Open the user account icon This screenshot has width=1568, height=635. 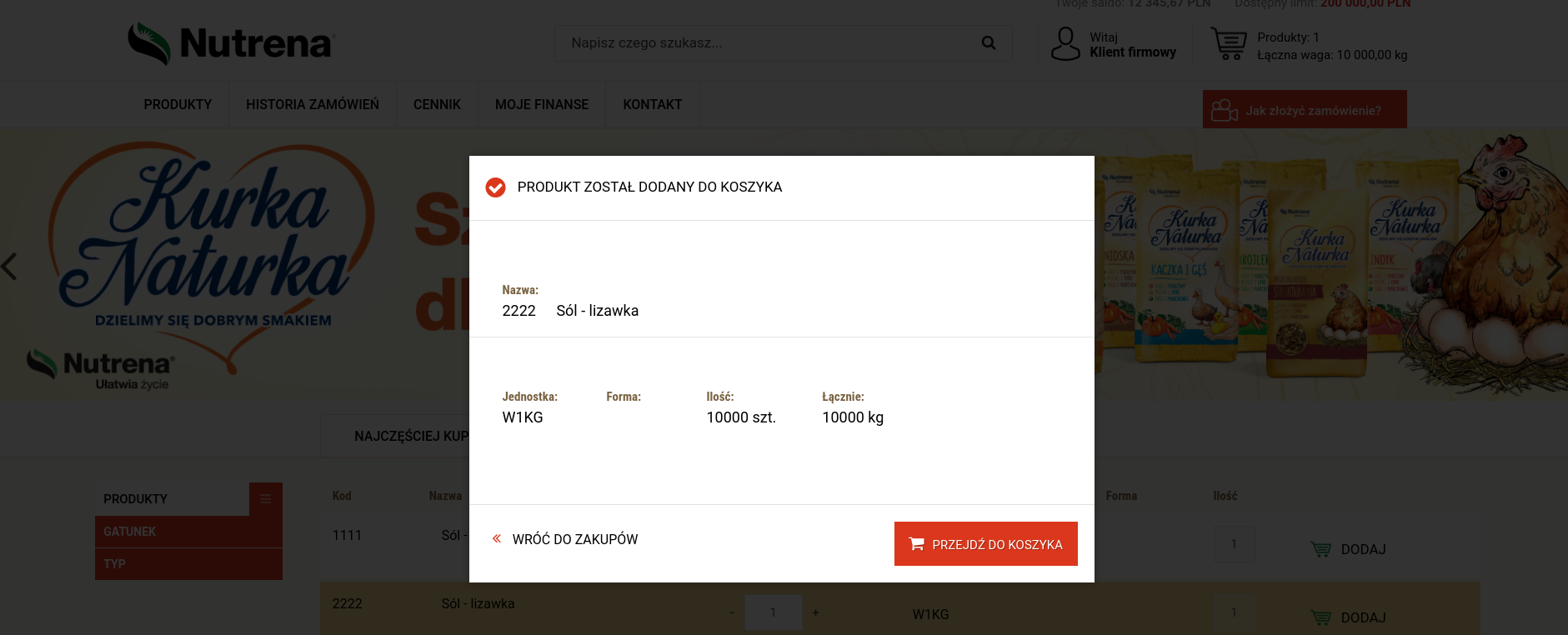pyautogui.click(x=1065, y=44)
